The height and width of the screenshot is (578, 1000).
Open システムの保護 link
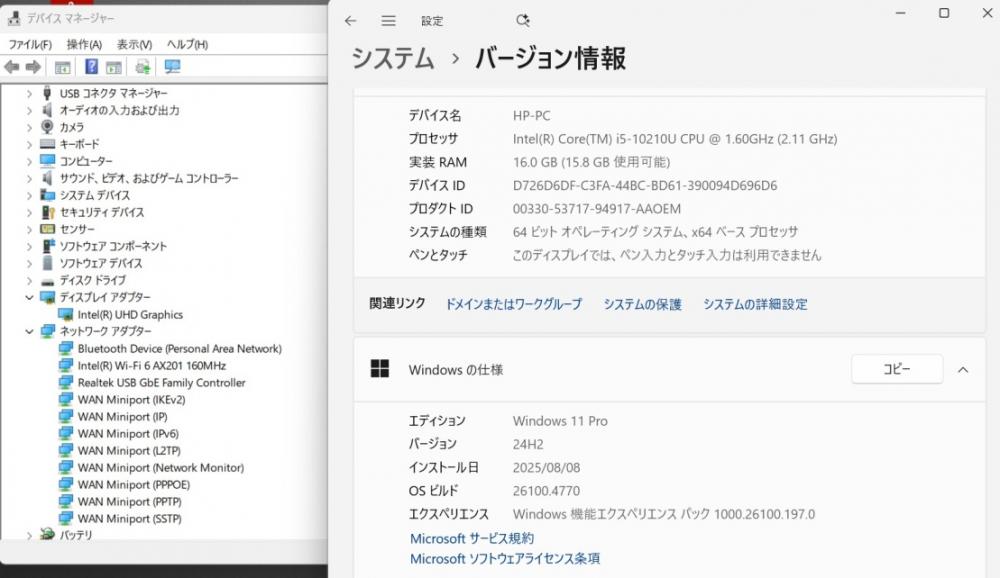(x=642, y=304)
